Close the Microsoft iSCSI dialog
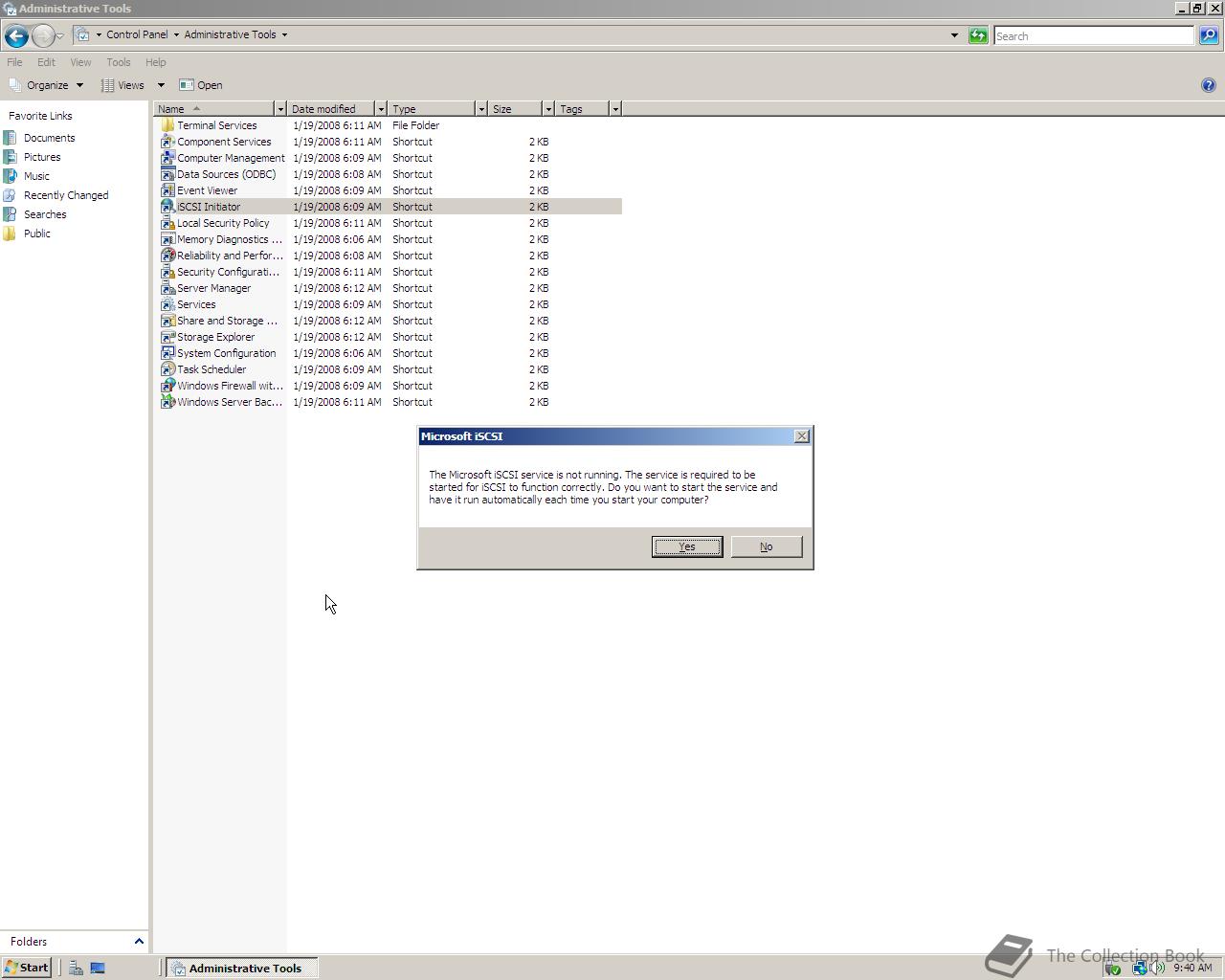This screenshot has width=1225, height=980. tap(802, 436)
